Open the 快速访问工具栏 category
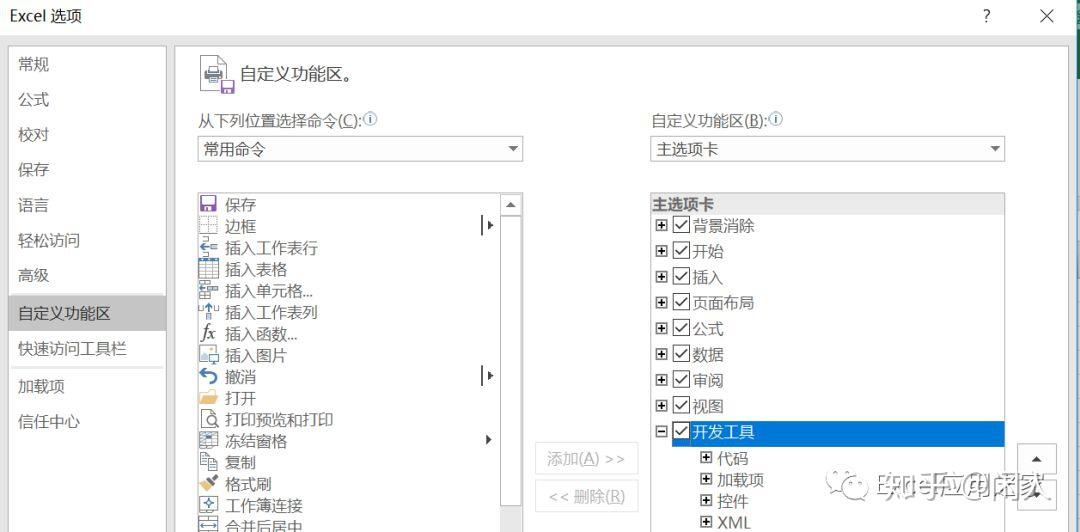This screenshot has height=532, width=1080. pos(87,349)
